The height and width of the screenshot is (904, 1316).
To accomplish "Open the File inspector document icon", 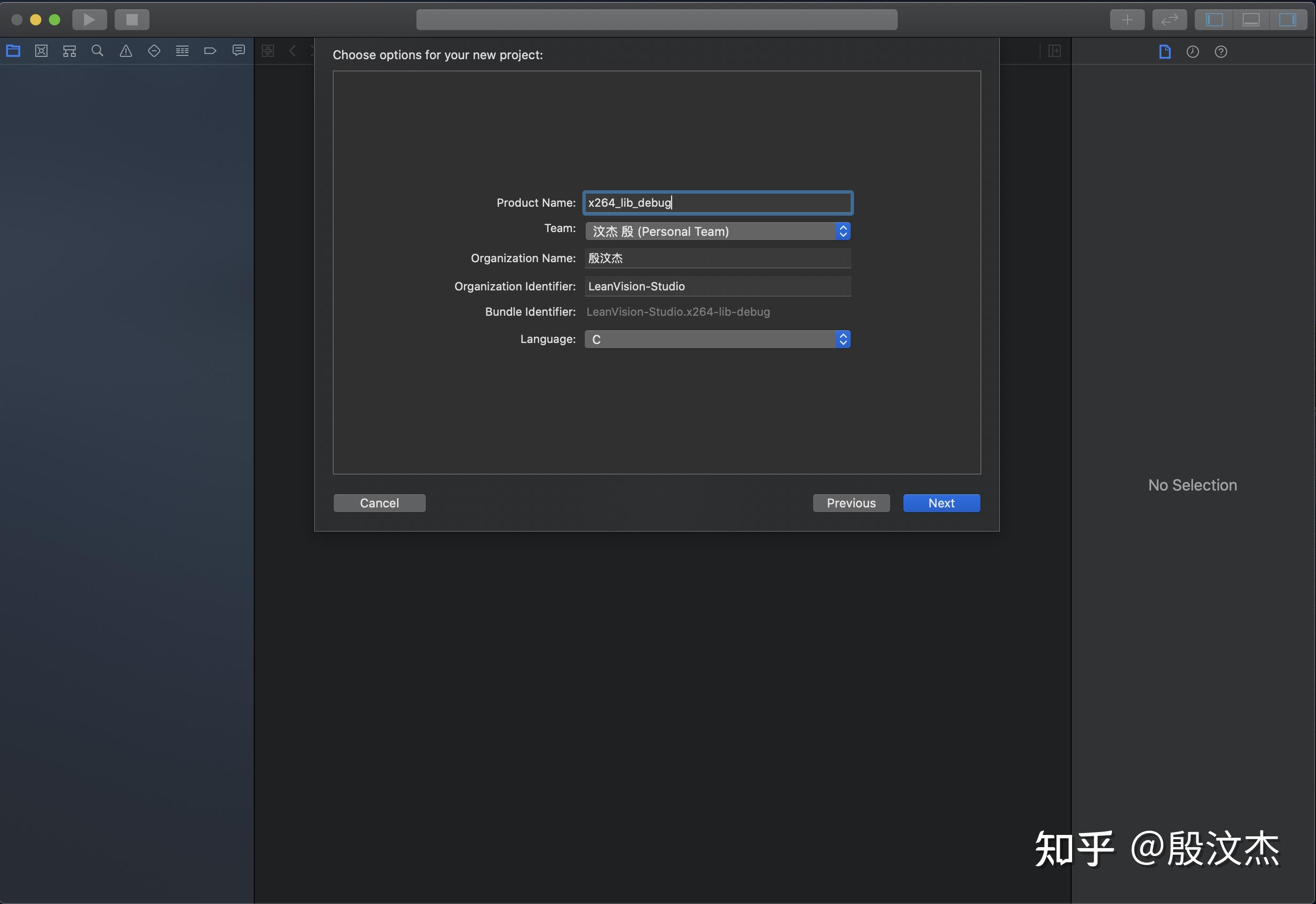I will 1165,52.
